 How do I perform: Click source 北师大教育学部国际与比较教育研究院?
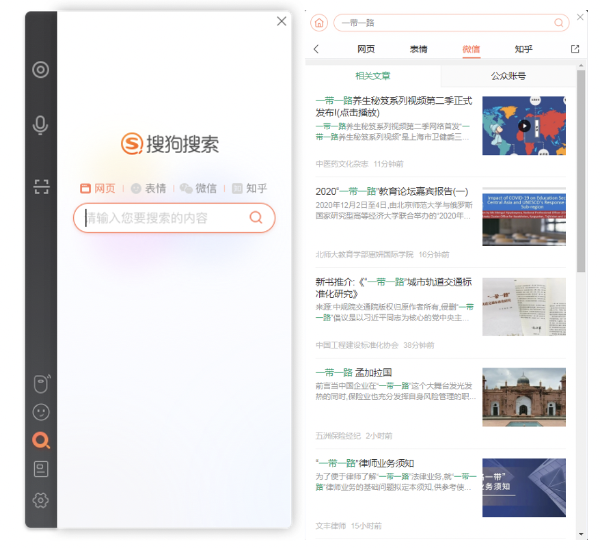364,254
